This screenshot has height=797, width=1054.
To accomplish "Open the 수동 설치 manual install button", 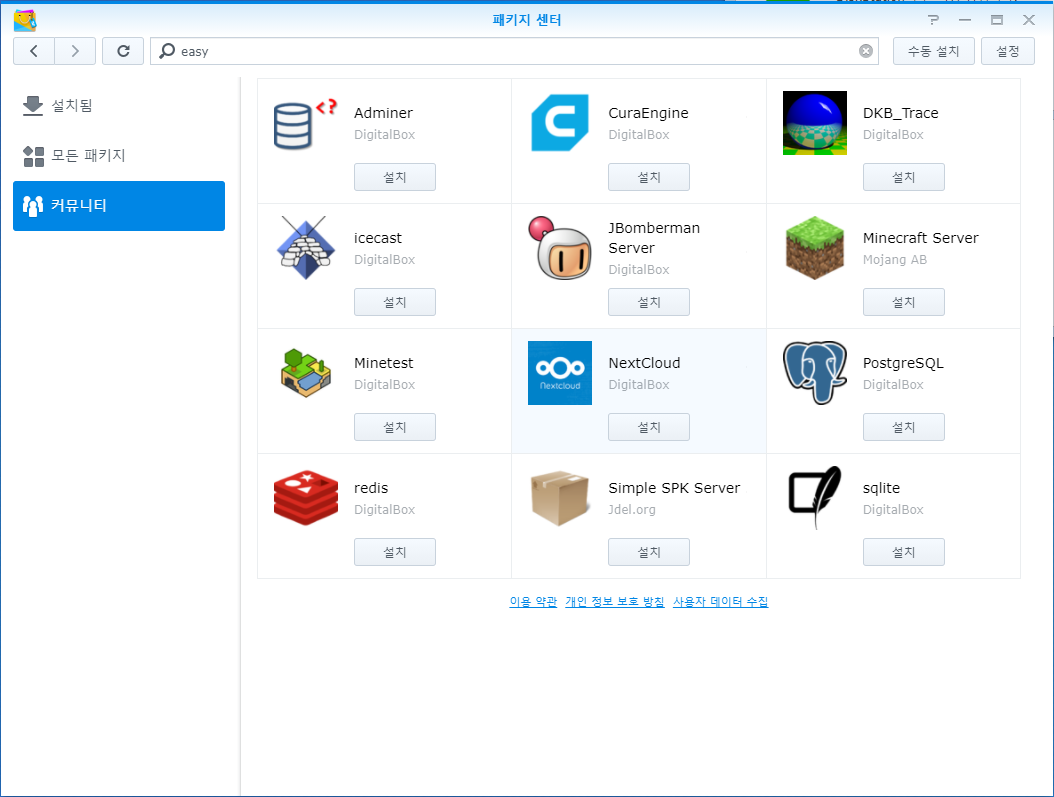I will pyautogui.click(x=933, y=51).
